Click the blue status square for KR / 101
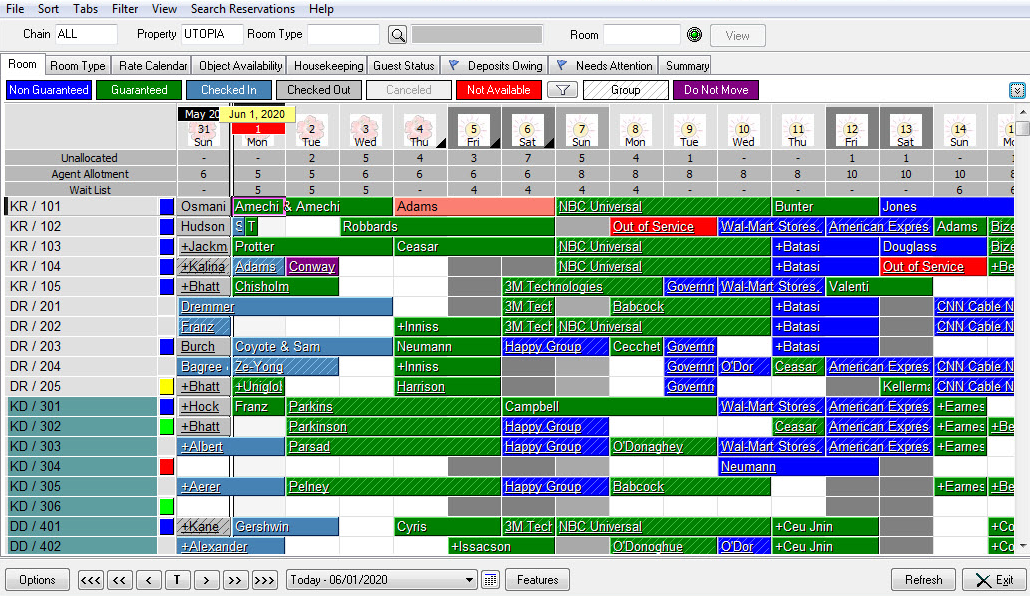1030x596 pixels. [167, 206]
